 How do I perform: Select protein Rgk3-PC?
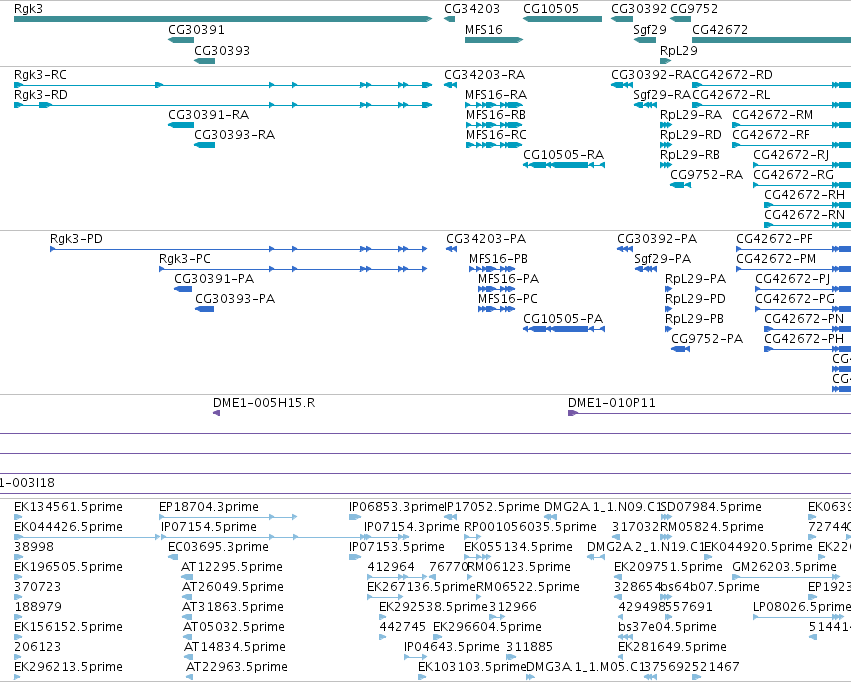pyautogui.click(x=293, y=269)
